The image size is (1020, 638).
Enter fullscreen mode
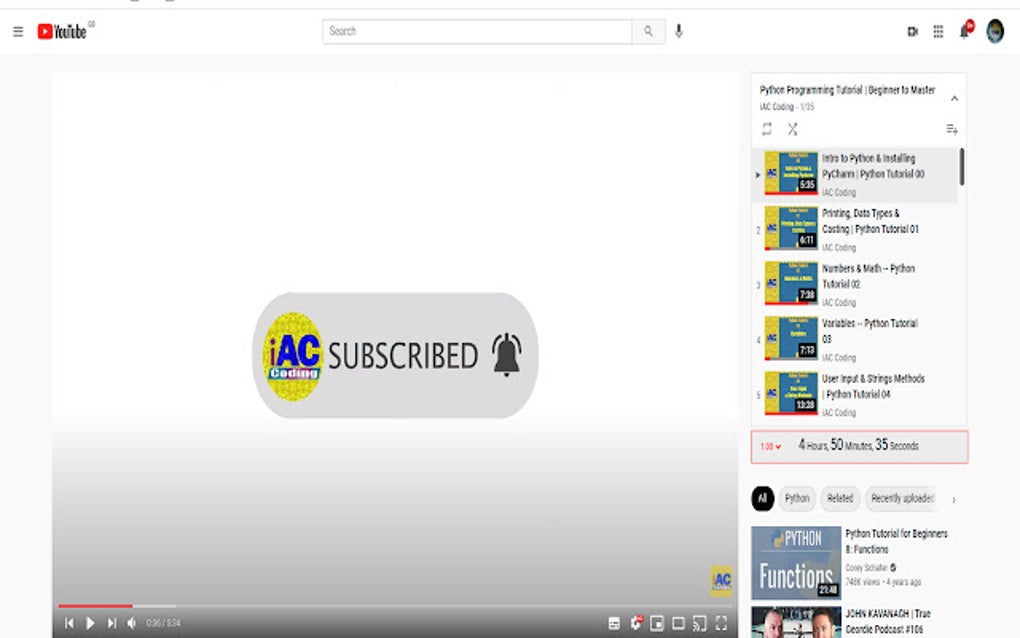(x=722, y=621)
